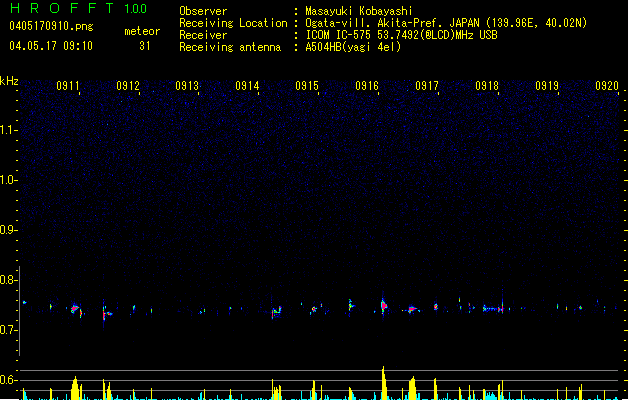This screenshot has height=400, width=629.
Task: Click the 0920 time marker
Action: (x=607, y=86)
